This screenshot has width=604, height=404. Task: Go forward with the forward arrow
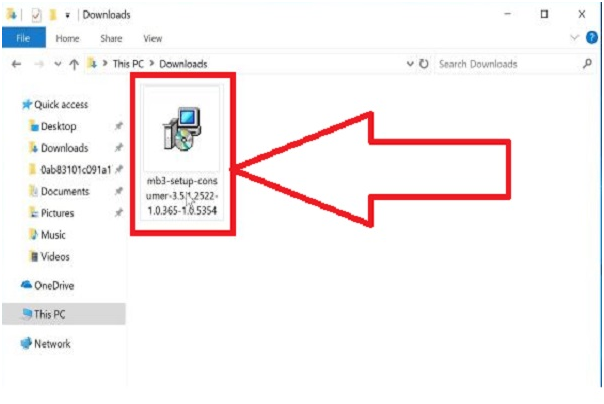tap(39, 64)
